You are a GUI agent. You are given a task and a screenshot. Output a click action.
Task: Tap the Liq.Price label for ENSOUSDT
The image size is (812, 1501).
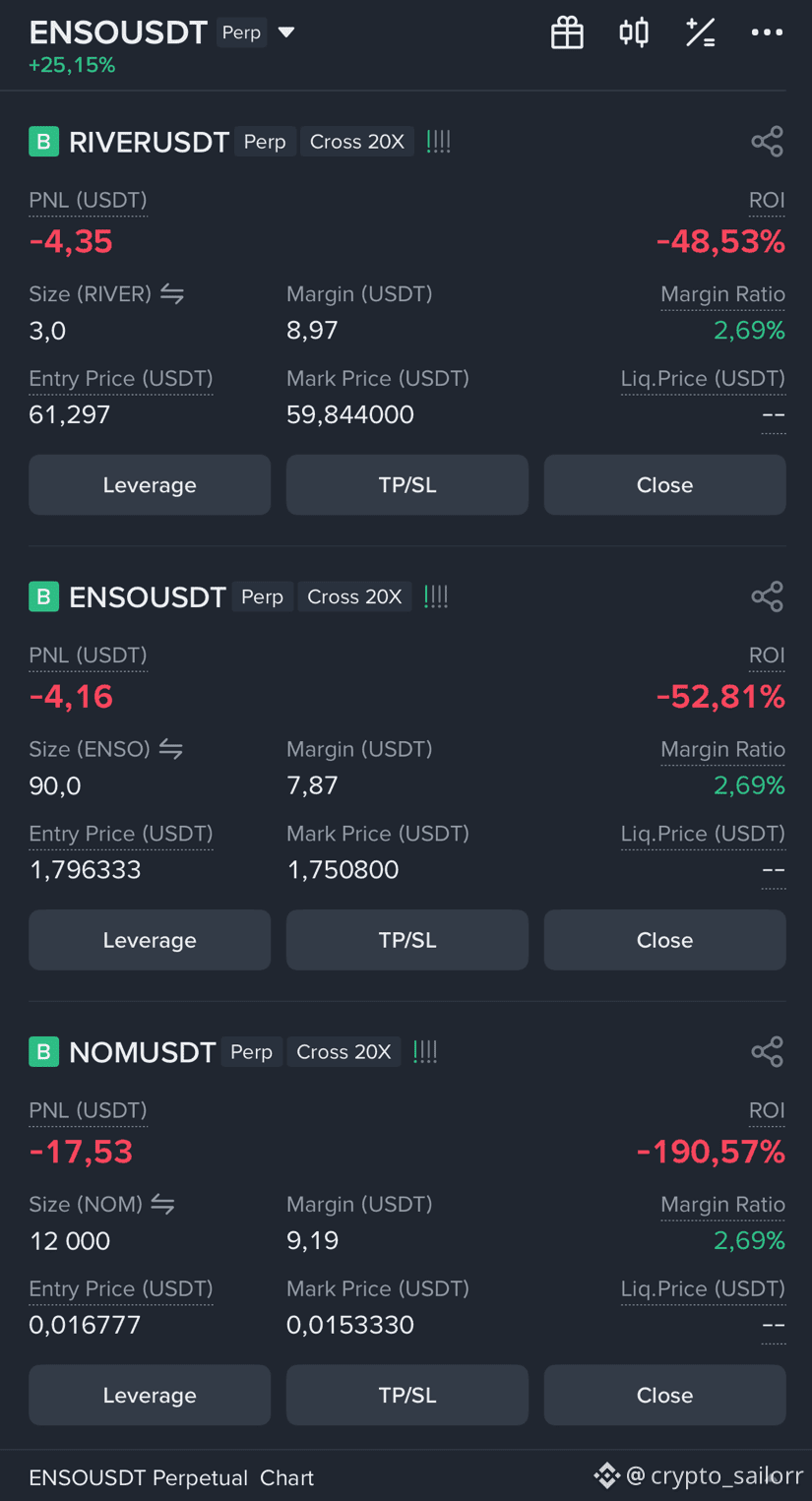click(x=703, y=834)
